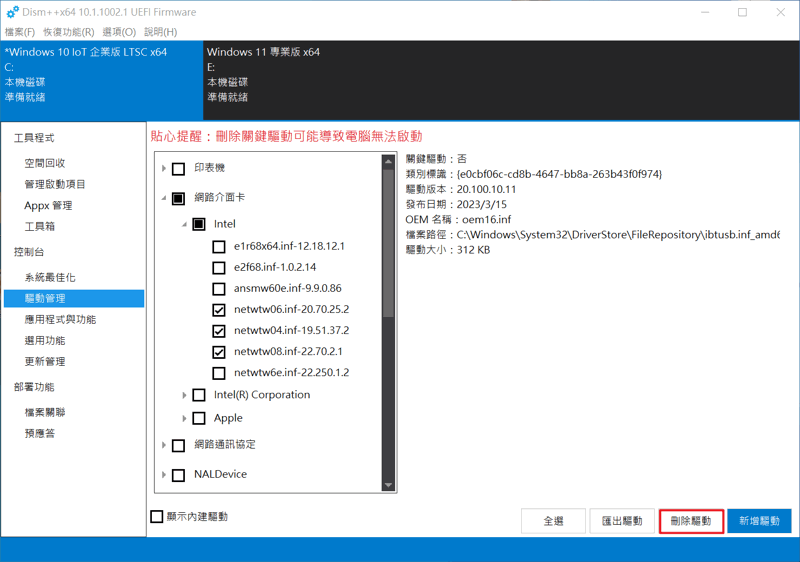
Task: Open 管理啟動項目 in the sidebar
Action: coord(55,184)
